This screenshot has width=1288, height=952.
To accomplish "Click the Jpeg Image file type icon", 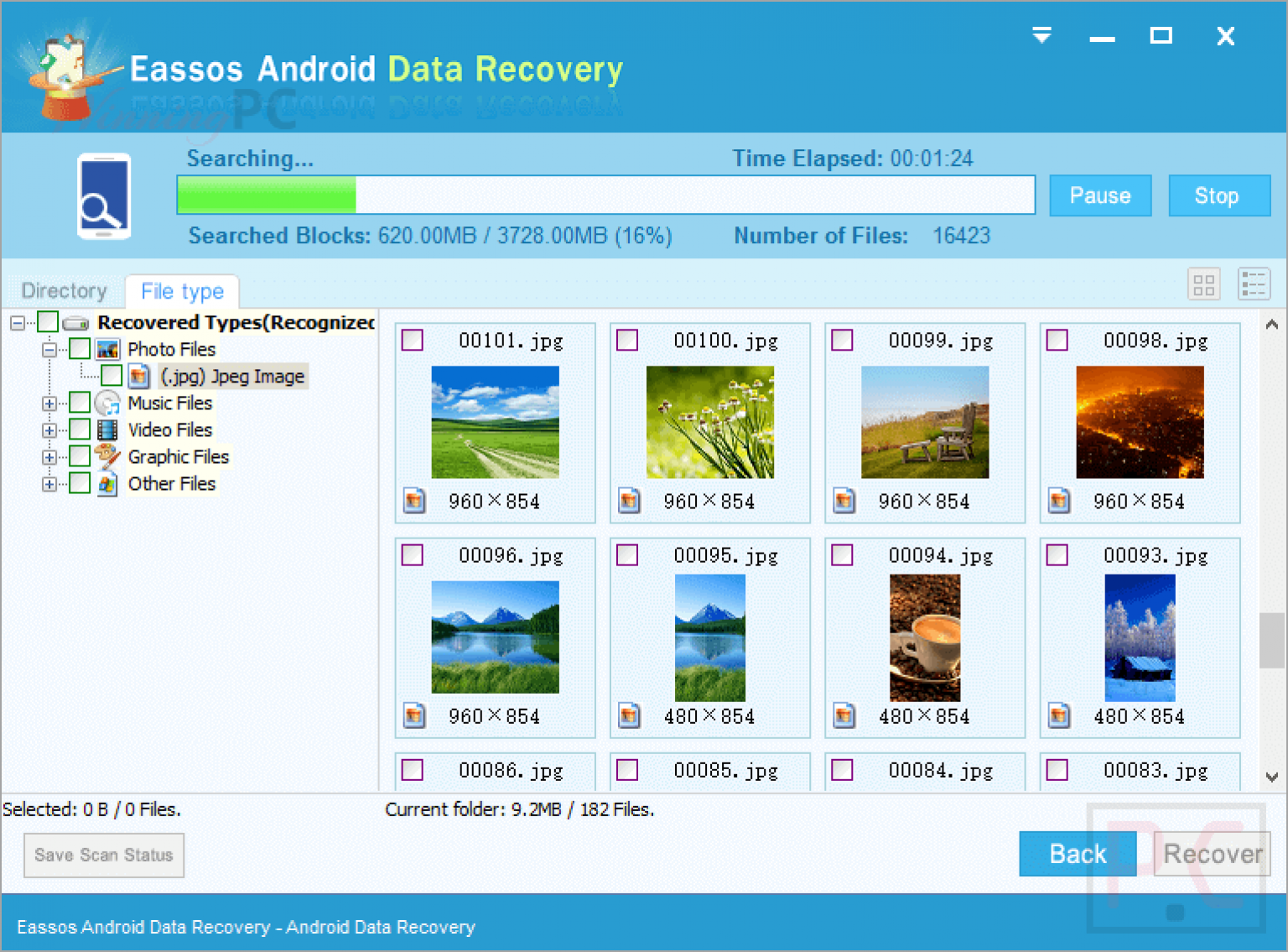I will coord(139,376).
